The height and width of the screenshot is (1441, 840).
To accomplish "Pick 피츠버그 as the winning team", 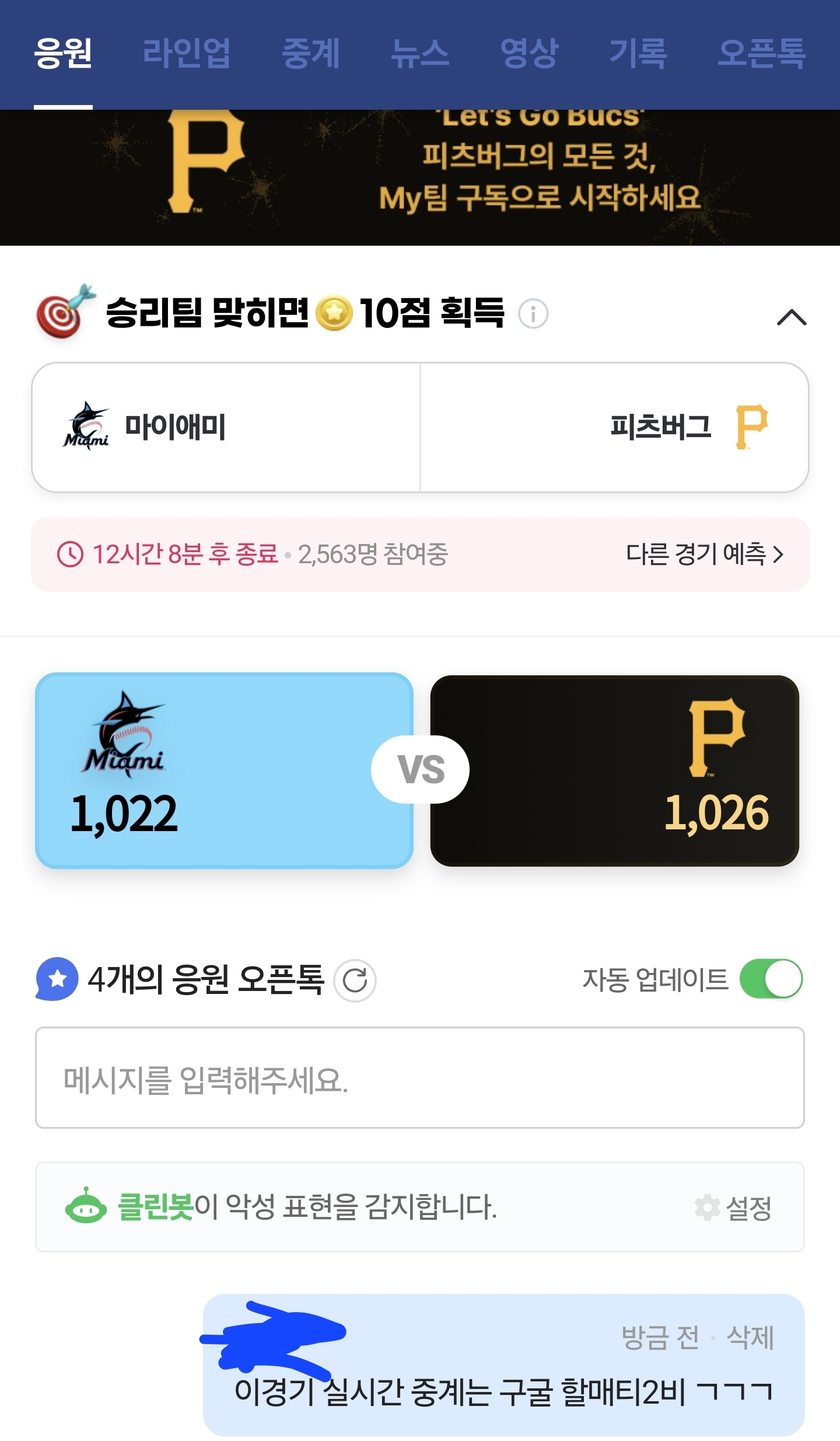I will (614, 427).
